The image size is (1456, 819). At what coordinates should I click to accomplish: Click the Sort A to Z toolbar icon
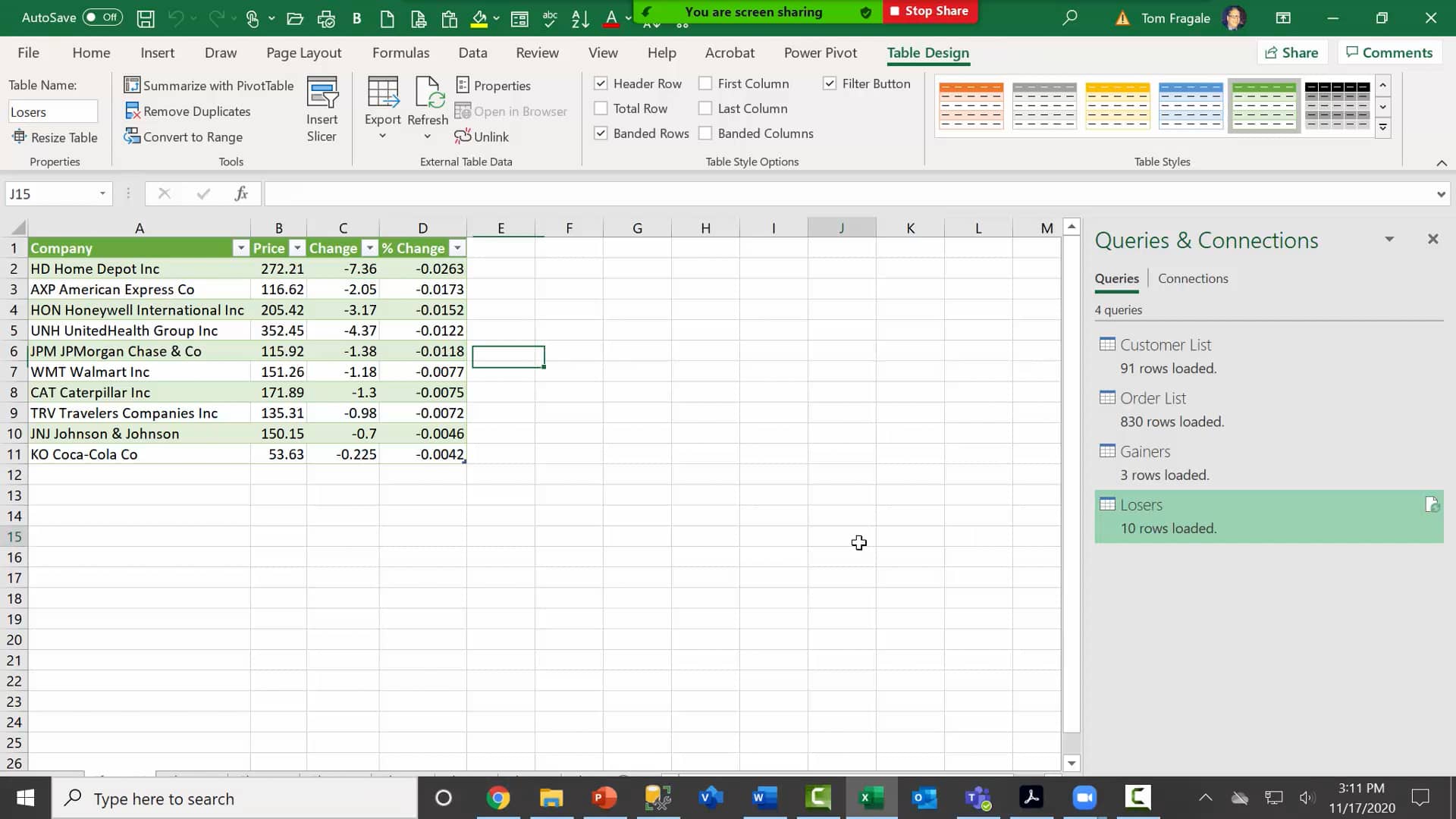coord(580,18)
